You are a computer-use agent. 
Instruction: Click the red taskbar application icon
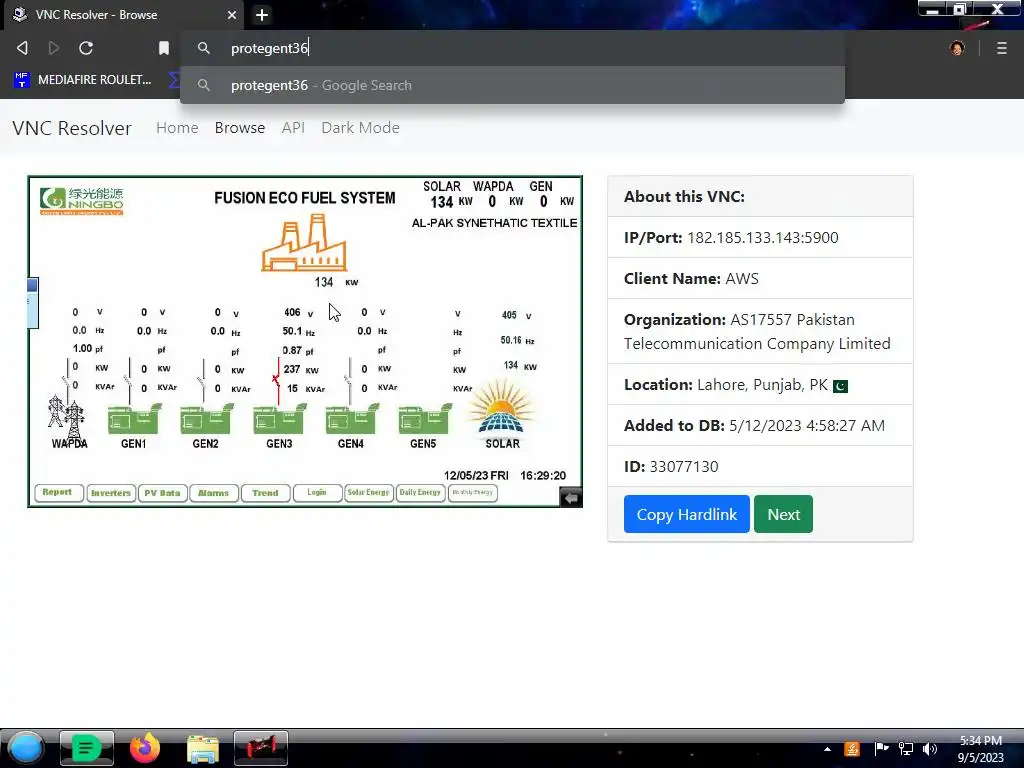261,748
